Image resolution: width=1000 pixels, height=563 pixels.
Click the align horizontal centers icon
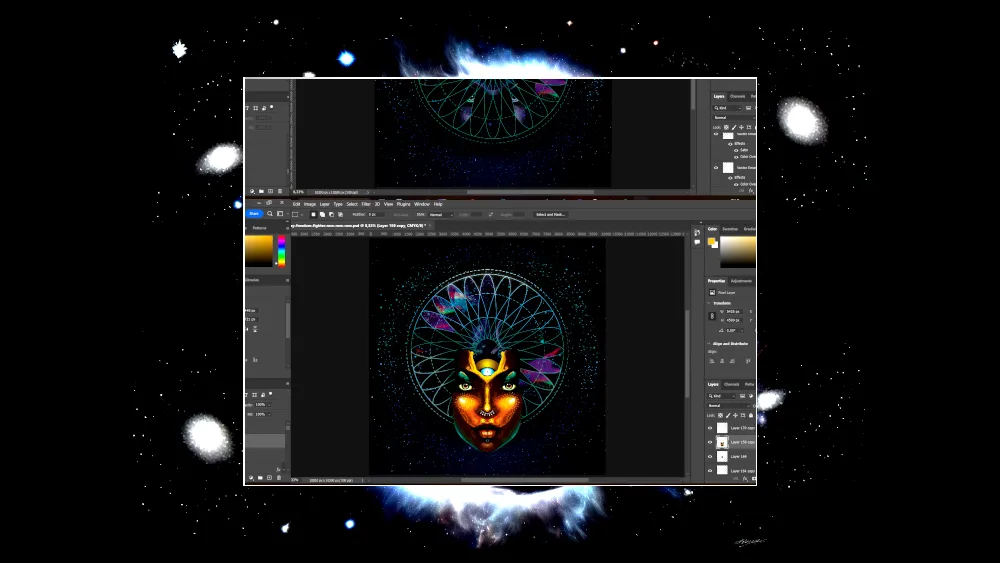click(x=722, y=361)
